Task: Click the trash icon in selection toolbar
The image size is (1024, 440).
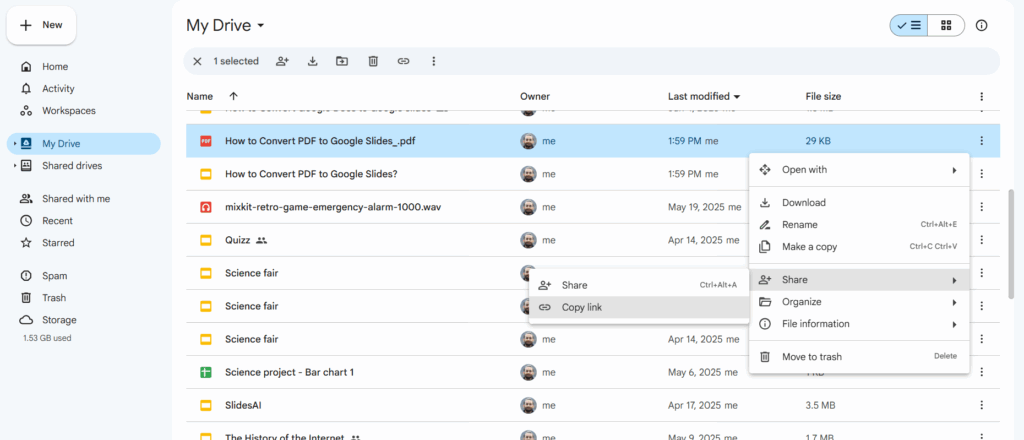Action: (373, 61)
